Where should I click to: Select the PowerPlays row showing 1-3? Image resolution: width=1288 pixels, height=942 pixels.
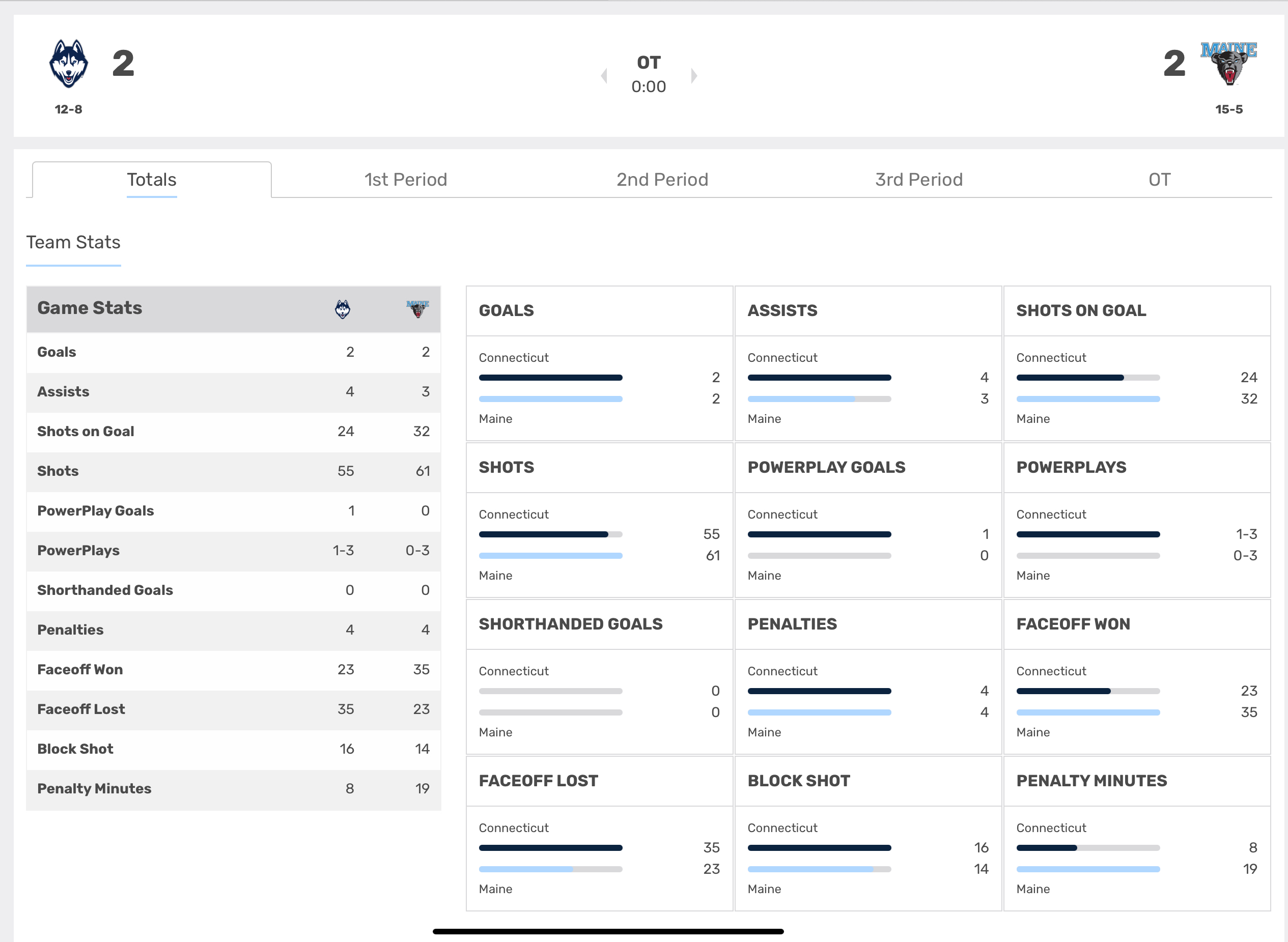233,551
